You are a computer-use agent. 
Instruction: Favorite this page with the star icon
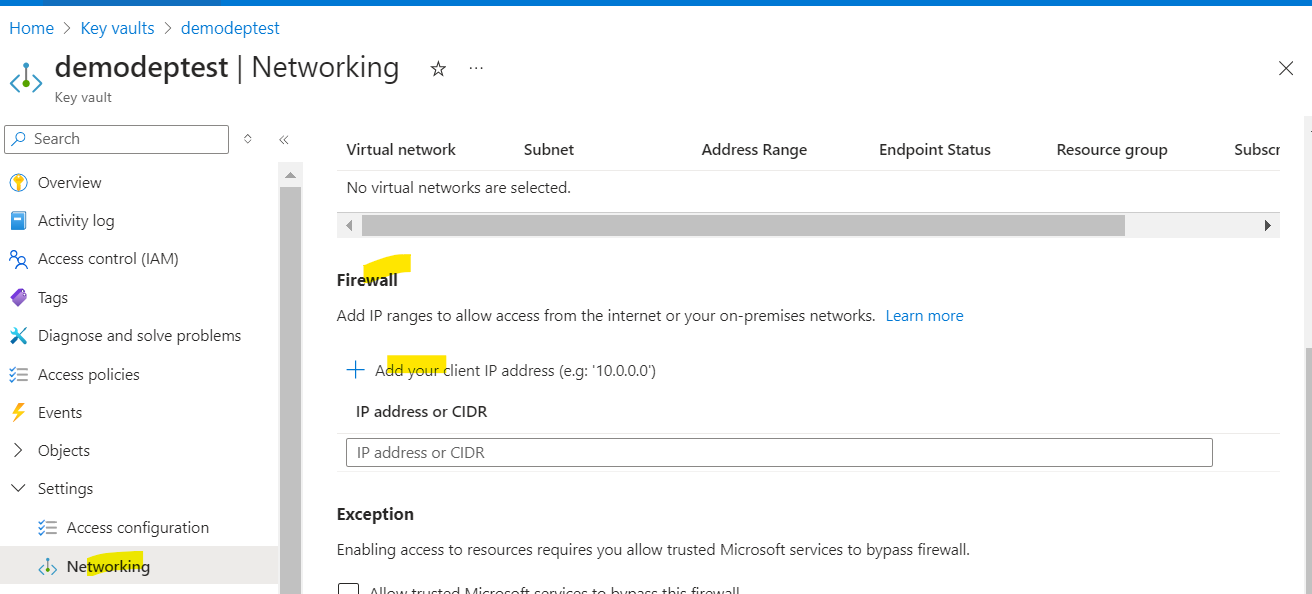click(x=438, y=69)
